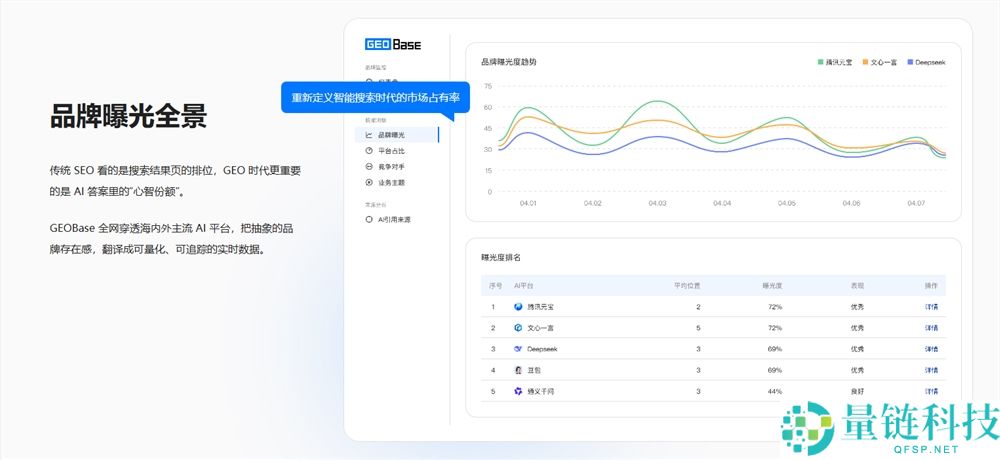Viewport: 1000px width, 460px height.
Task: Toggle the orange 文心一言 legend swatch
Action: (865, 62)
